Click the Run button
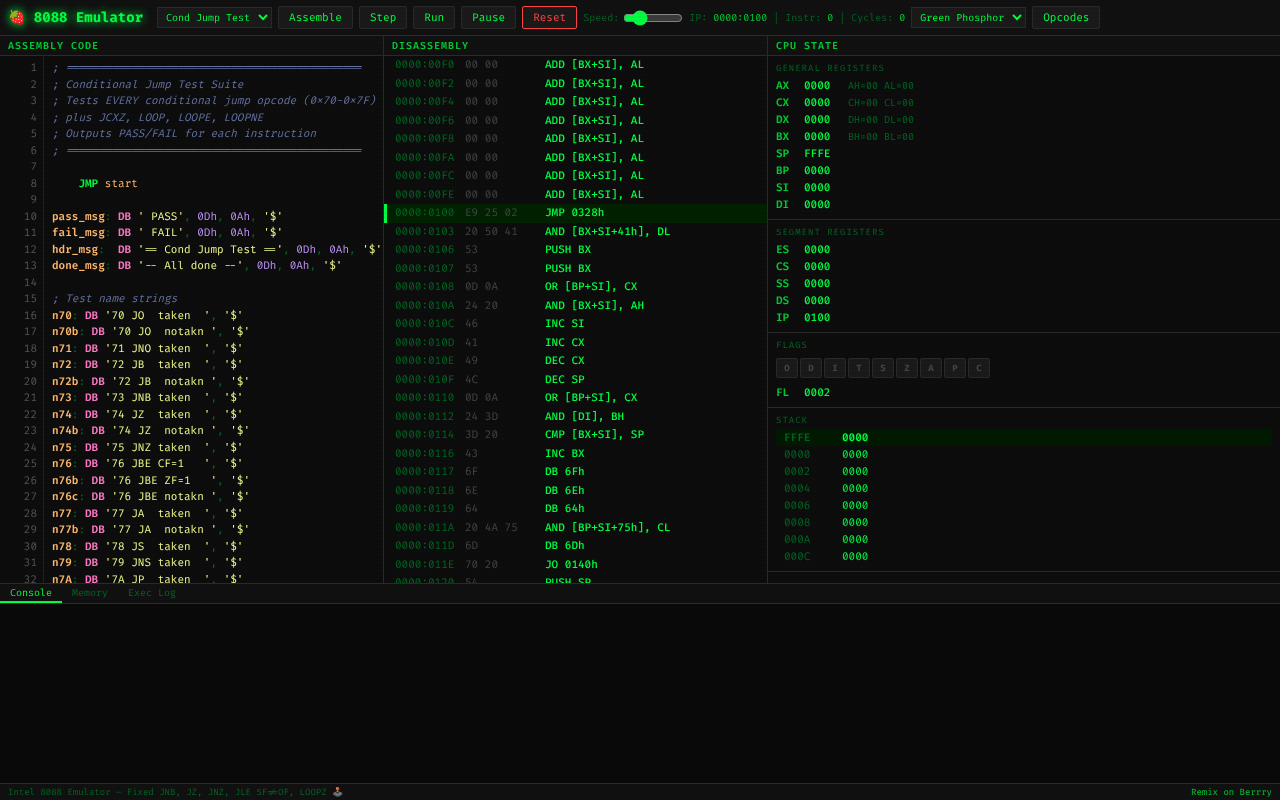Viewport: 1280px width, 800px height. tap(434, 17)
